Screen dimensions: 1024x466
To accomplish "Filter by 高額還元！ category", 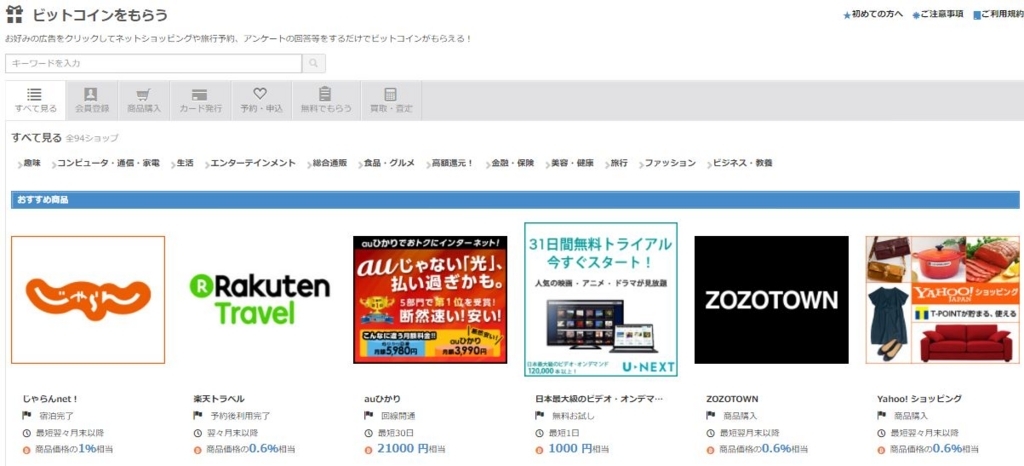I will (452, 163).
